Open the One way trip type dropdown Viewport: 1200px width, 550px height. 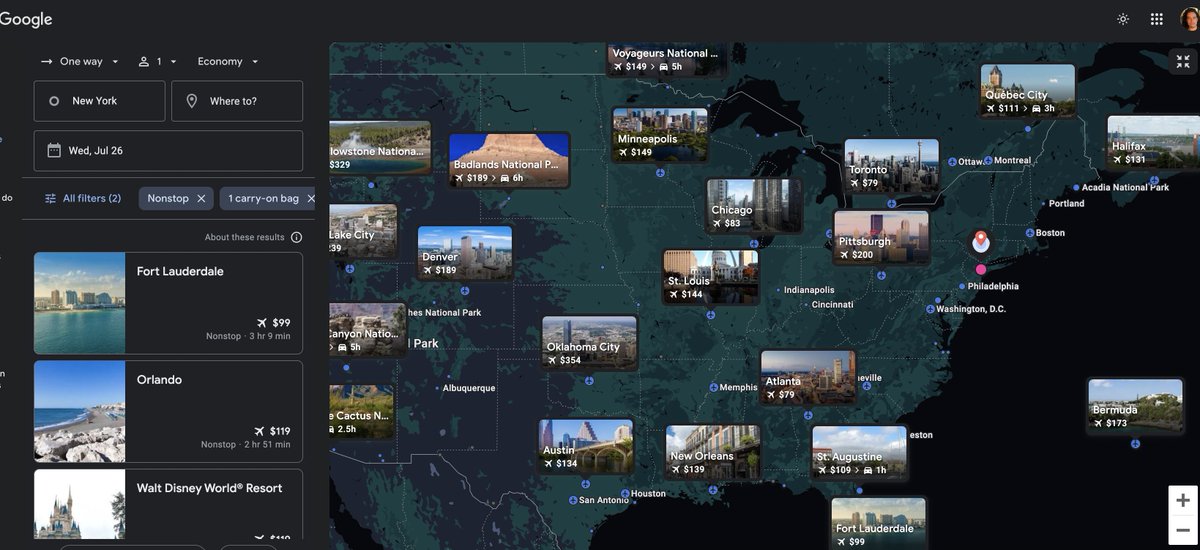(x=79, y=61)
